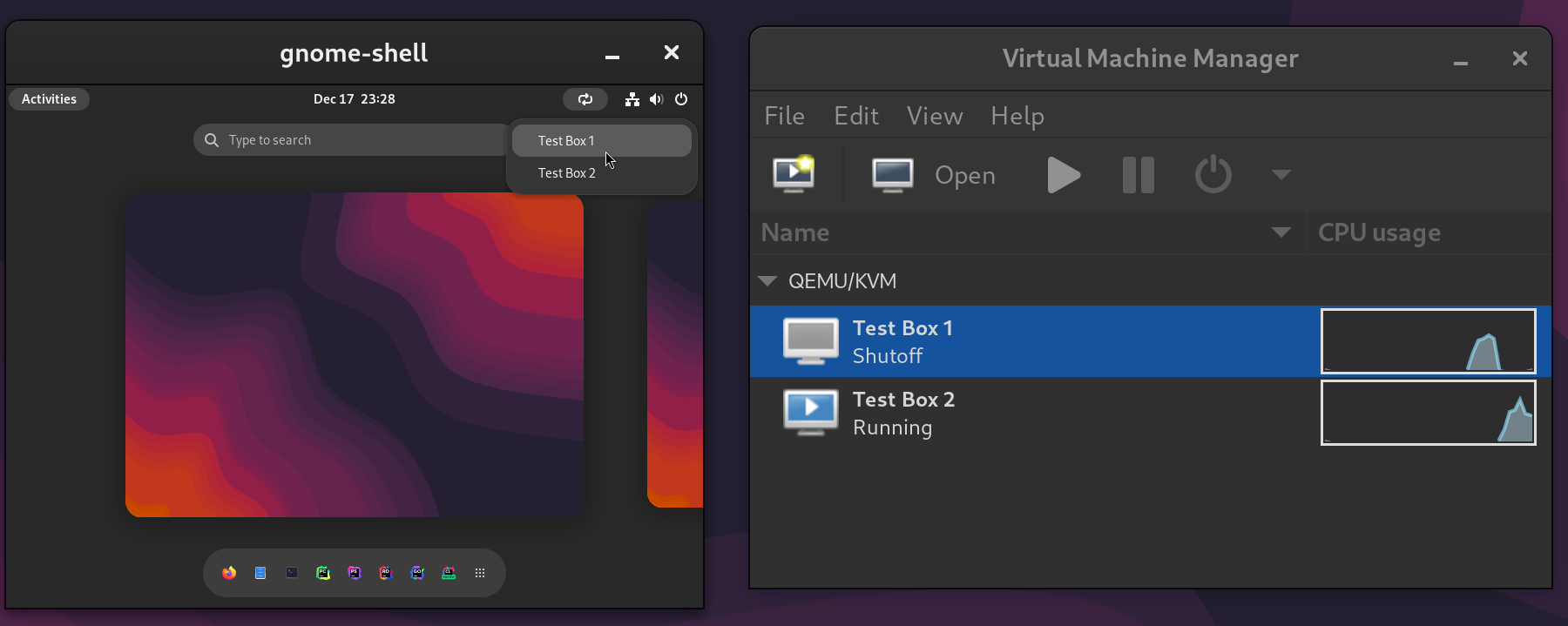This screenshot has width=1568, height=626.
Task: Click the Open console monitor icon
Action: coord(893,175)
